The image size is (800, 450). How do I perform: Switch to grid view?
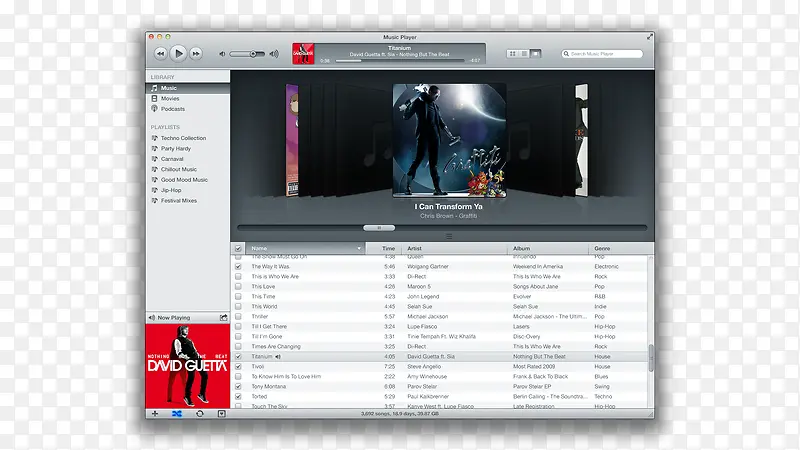pyautogui.click(x=512, y=54)
